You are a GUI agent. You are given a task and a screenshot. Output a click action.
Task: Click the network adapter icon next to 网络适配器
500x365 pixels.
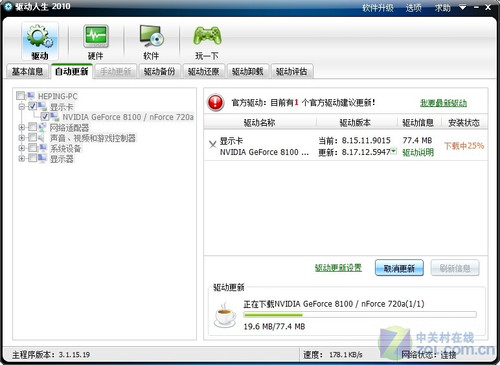tap(42, 127)
